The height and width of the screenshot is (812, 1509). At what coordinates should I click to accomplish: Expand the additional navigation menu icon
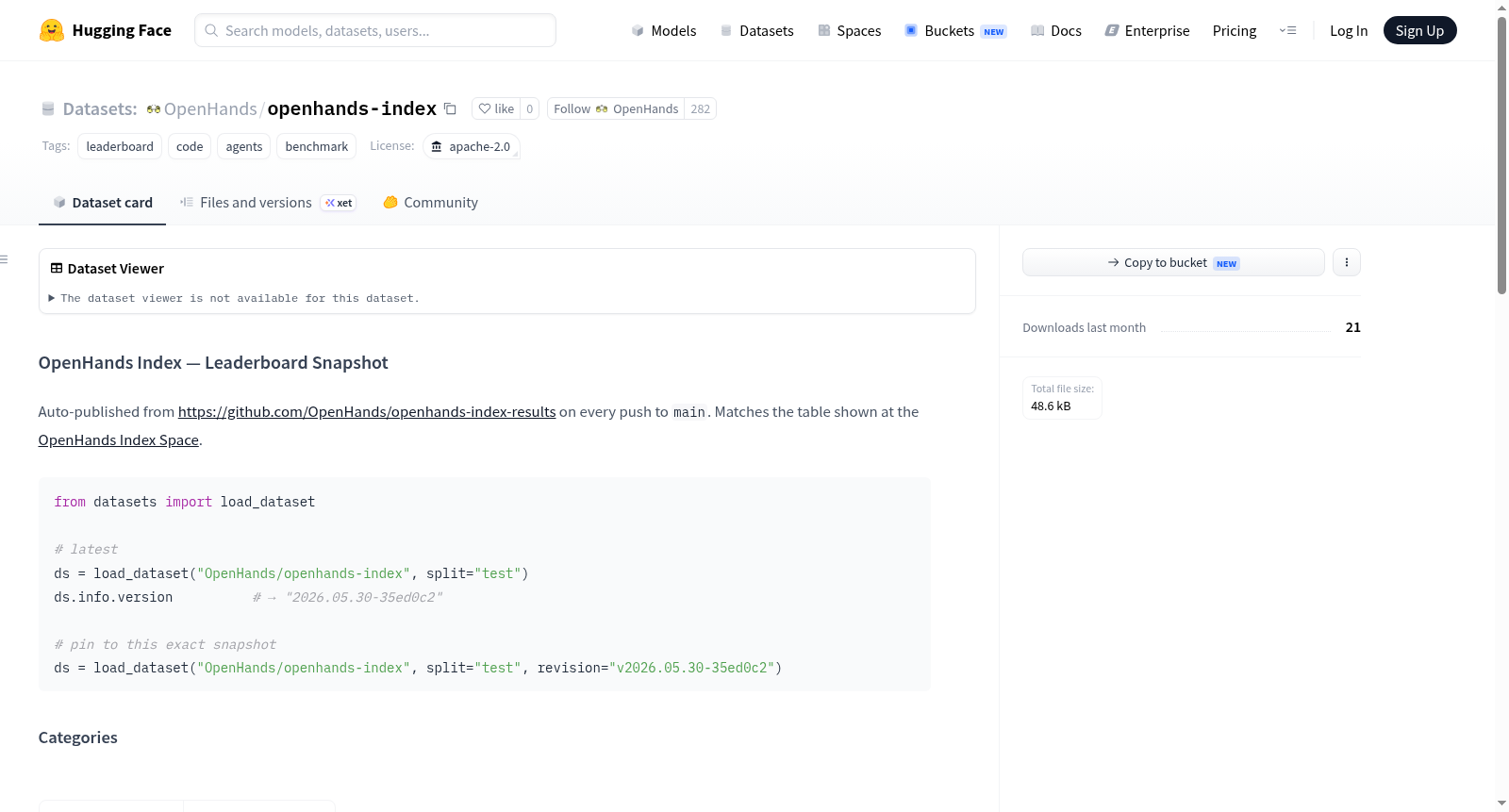1287,30
